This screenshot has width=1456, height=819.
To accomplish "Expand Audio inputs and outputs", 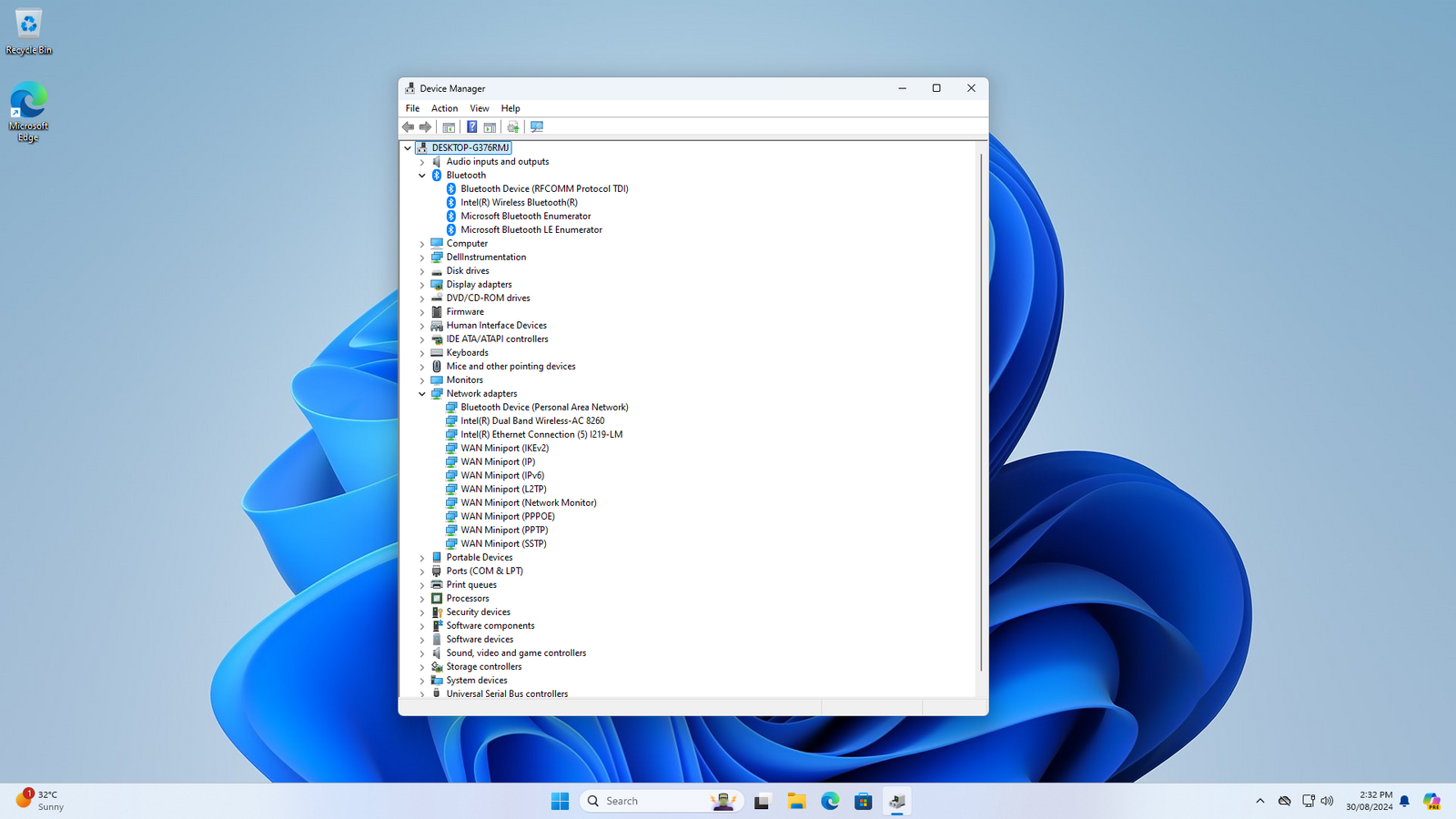I will [422, 162].
